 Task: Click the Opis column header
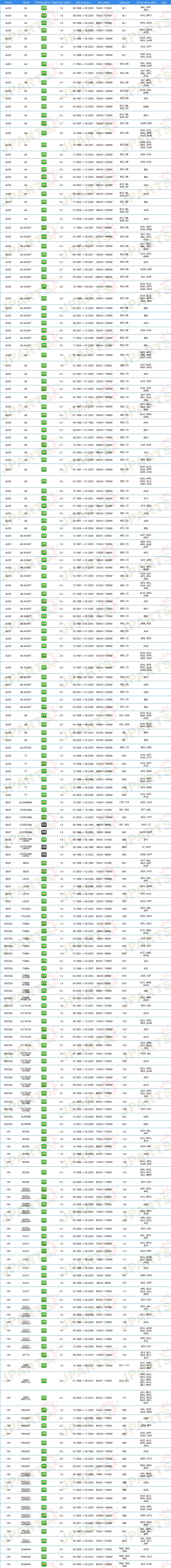pos(164,2)
